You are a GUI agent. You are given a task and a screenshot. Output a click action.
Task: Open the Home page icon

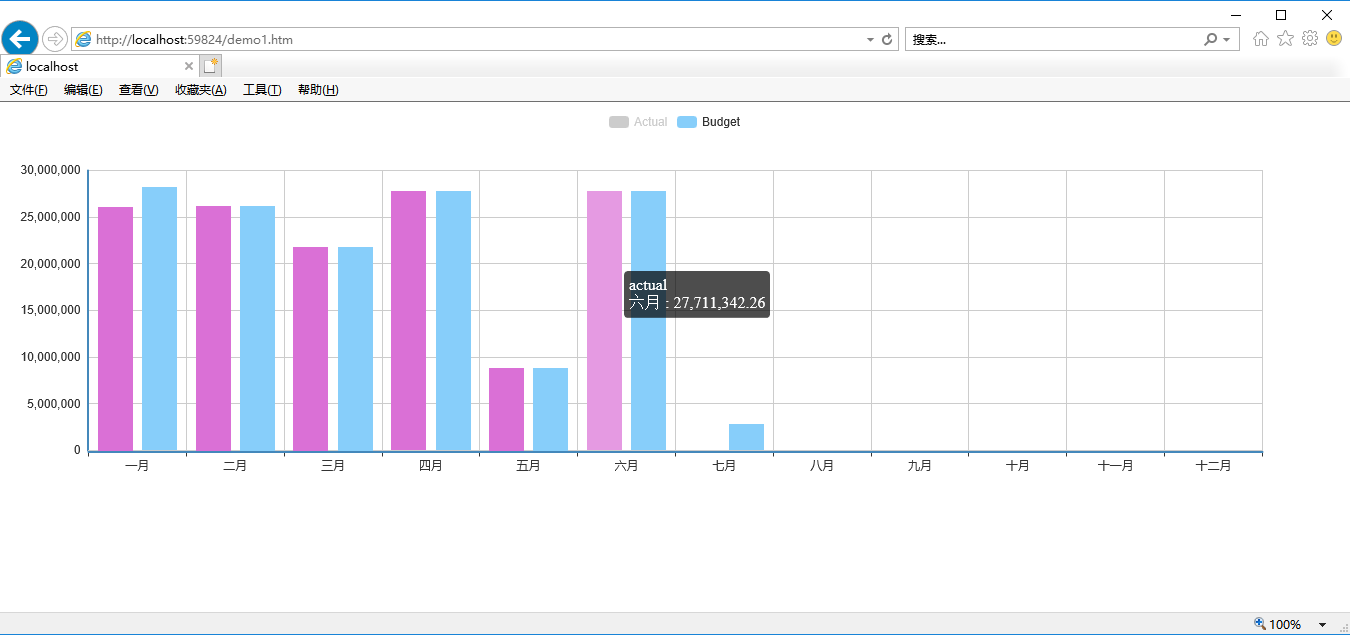[x=1261, y=39]
